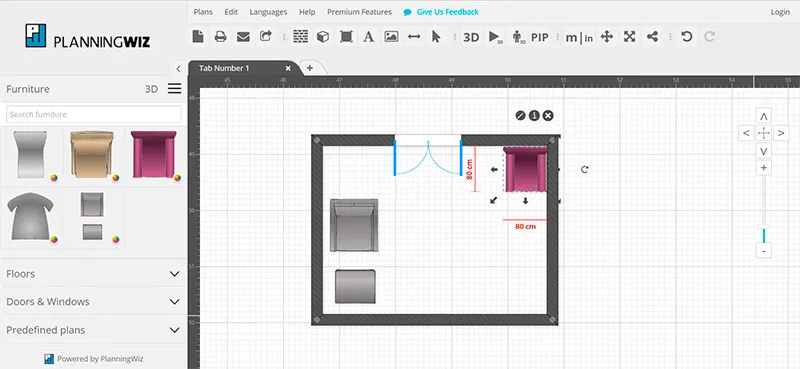Zoom in with the plus button
This screenshot has height=369, width=800.
click(764, 168)
